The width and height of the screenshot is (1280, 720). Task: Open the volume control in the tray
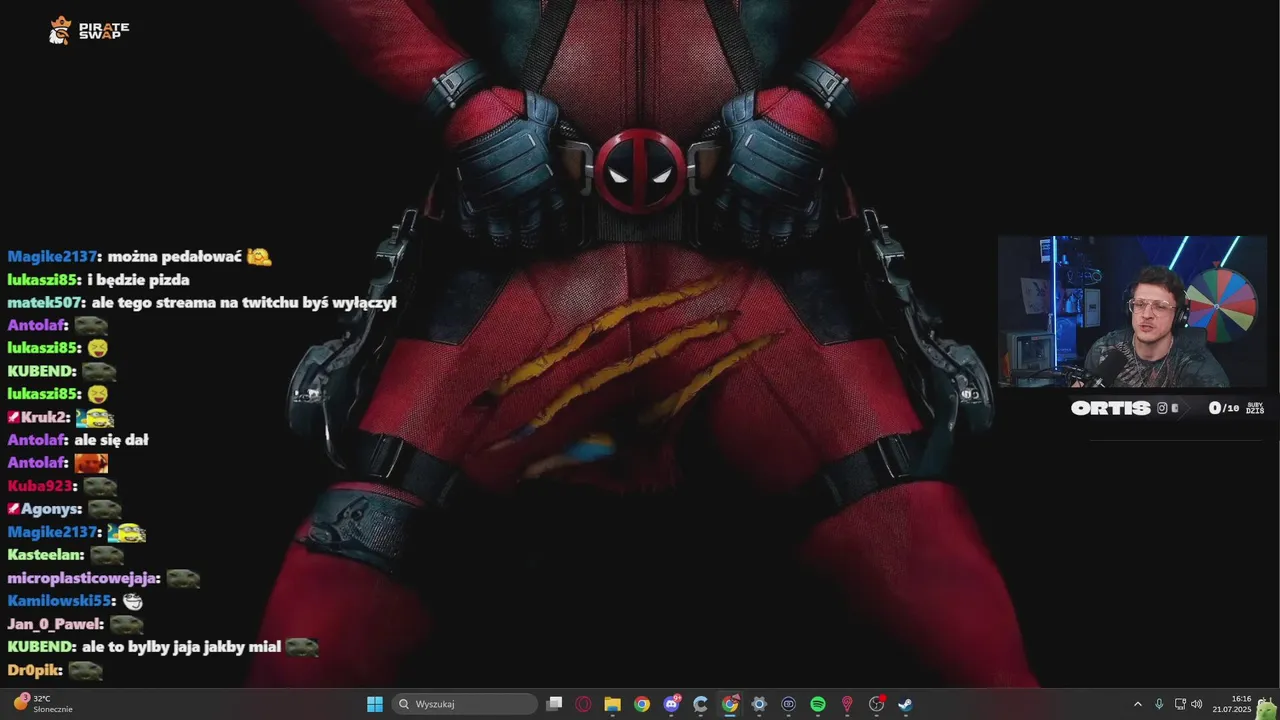pyautogui.click(x=1197, y=704)
